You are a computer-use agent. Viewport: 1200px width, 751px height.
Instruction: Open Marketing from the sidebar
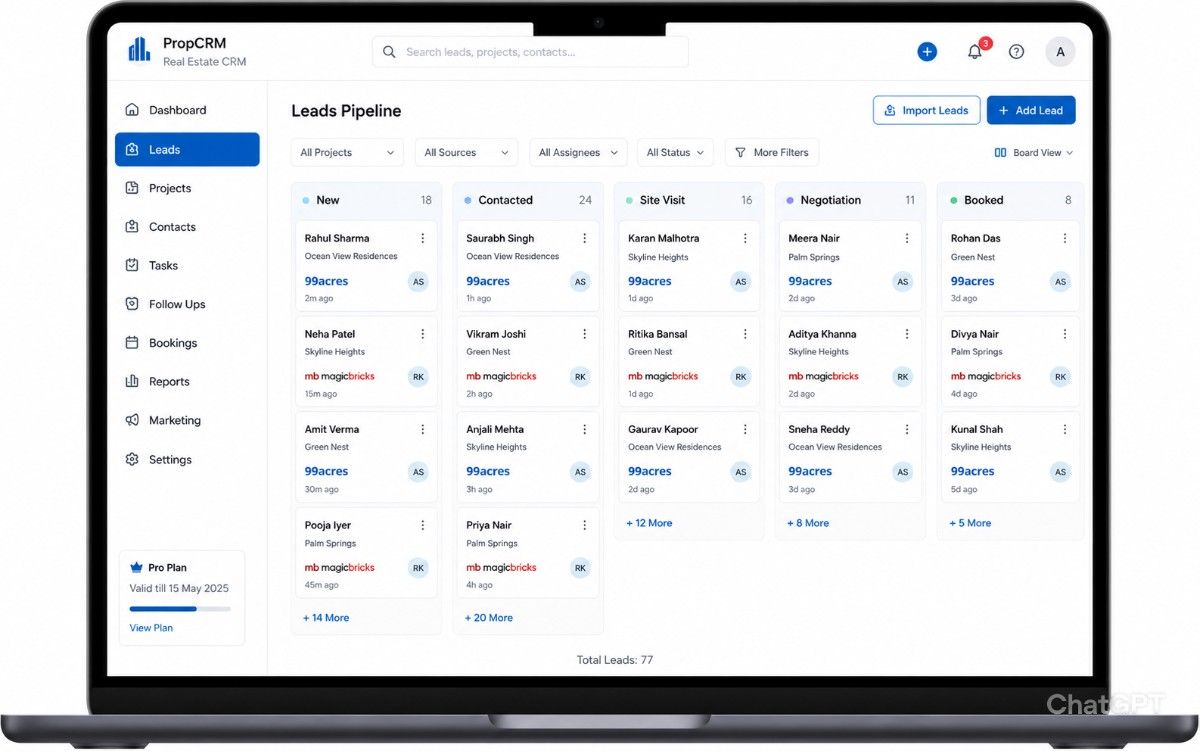pos(187,420)
